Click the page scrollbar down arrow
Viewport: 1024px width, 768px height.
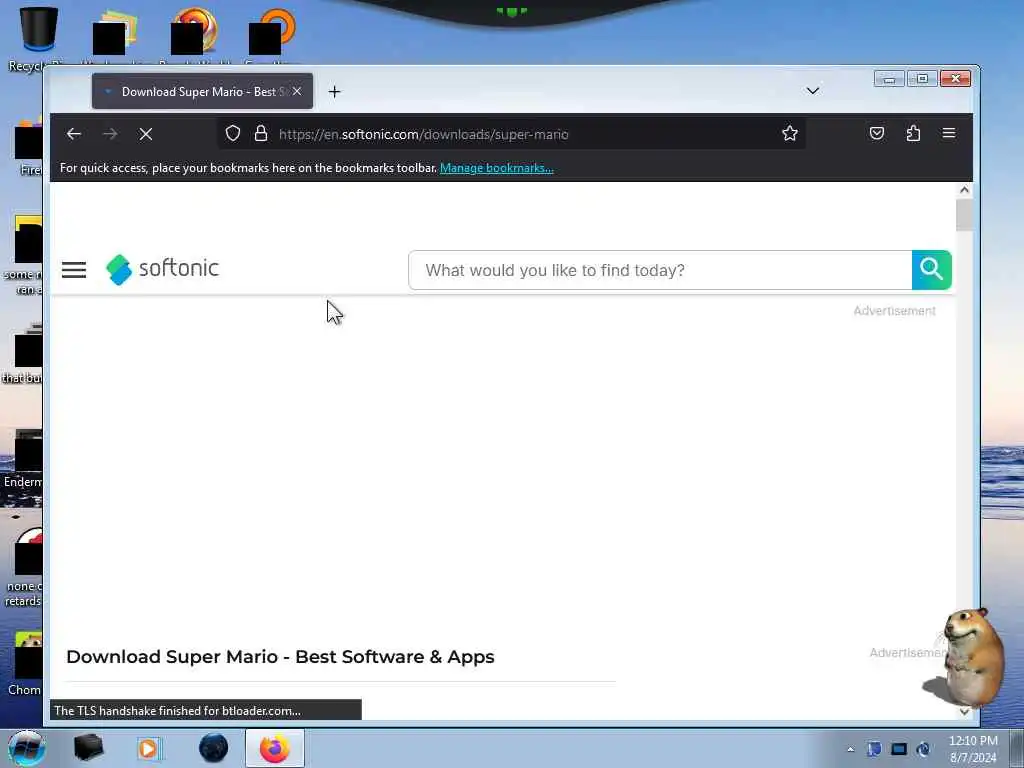(x=964, y=712)
